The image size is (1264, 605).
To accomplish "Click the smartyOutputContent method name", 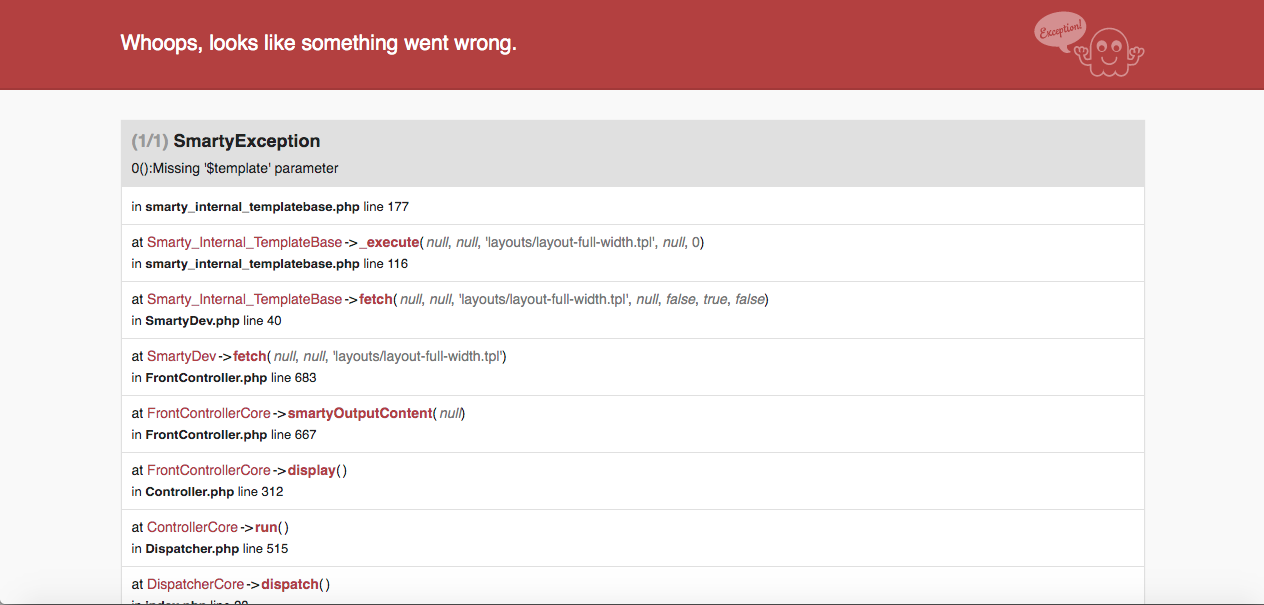I will pyautogui.click(x=359, y=413).
